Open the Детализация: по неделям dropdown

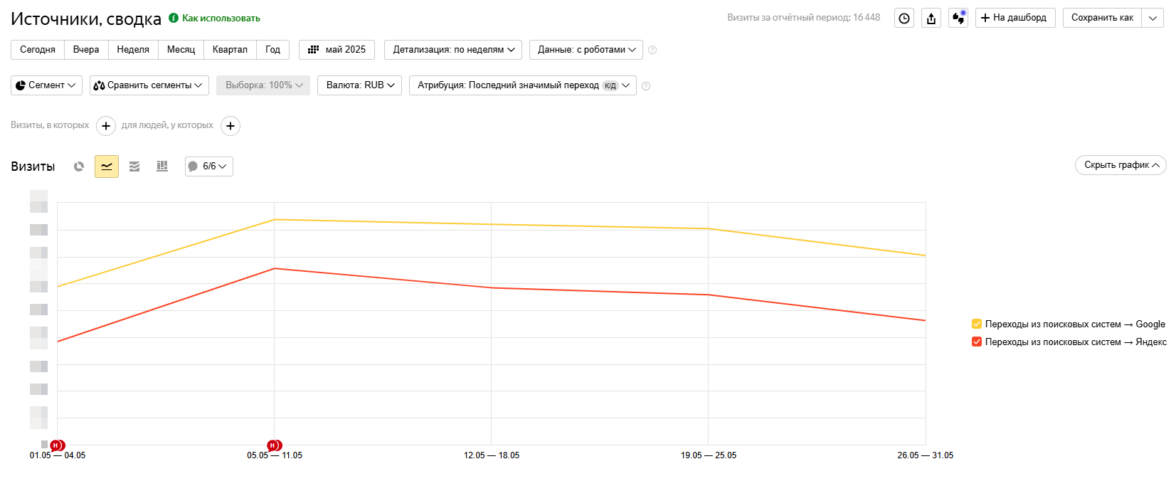click(456, 49)
